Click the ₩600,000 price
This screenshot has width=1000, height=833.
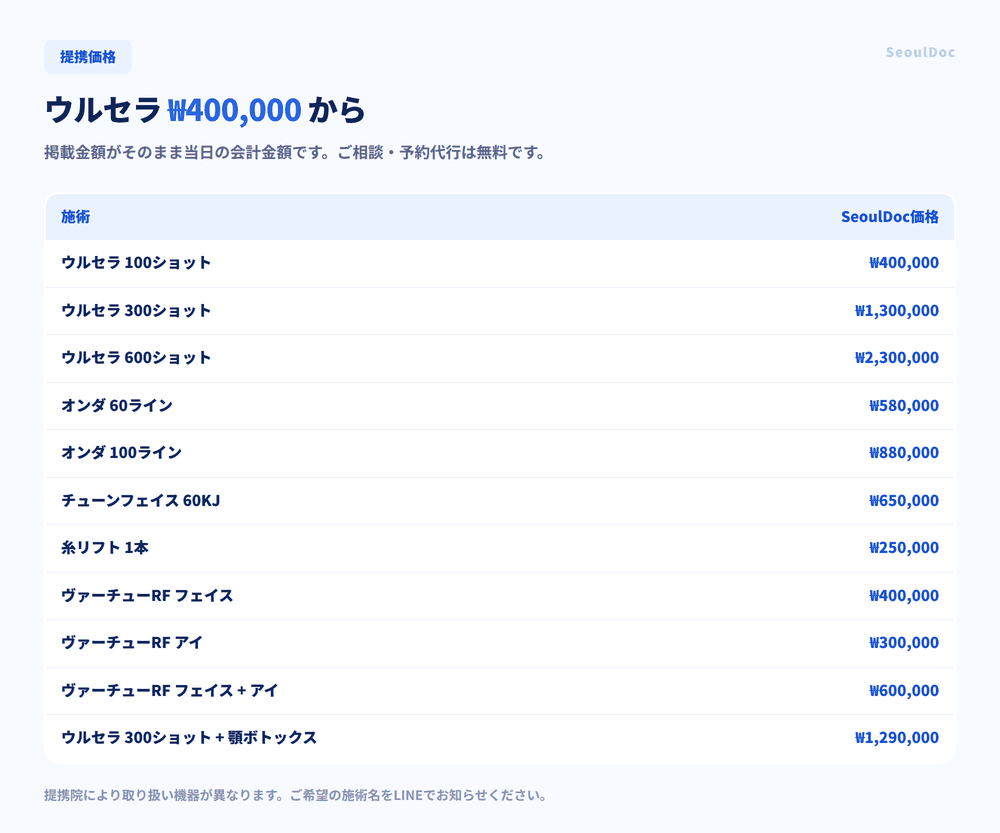tap(904, 691)
